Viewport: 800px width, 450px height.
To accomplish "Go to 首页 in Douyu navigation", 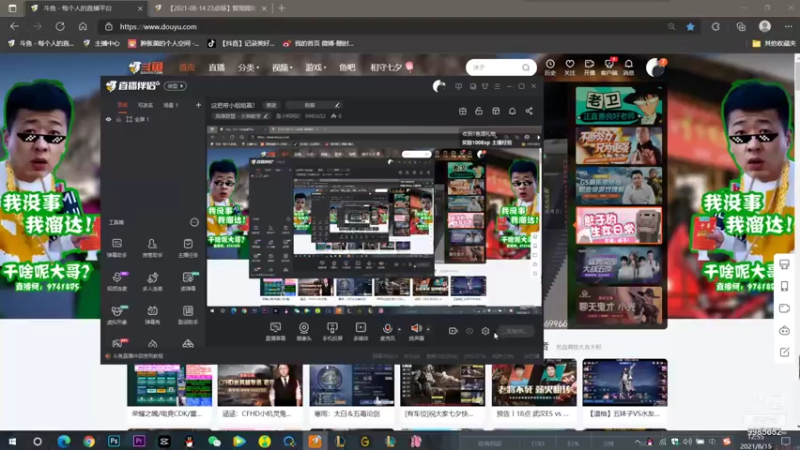I will tap(187, 67).
